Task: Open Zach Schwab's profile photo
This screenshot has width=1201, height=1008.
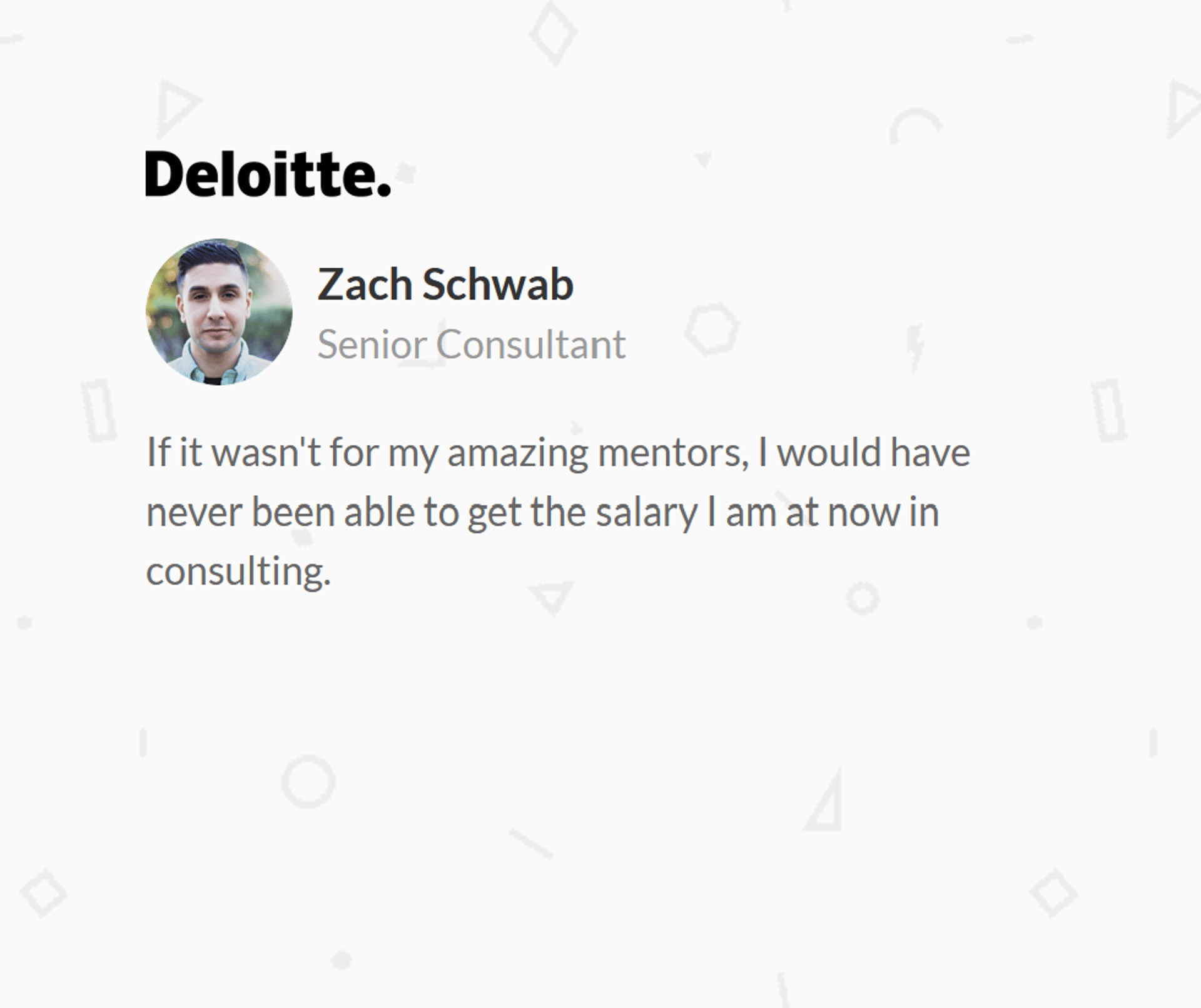Action: (x=219, y=311)
